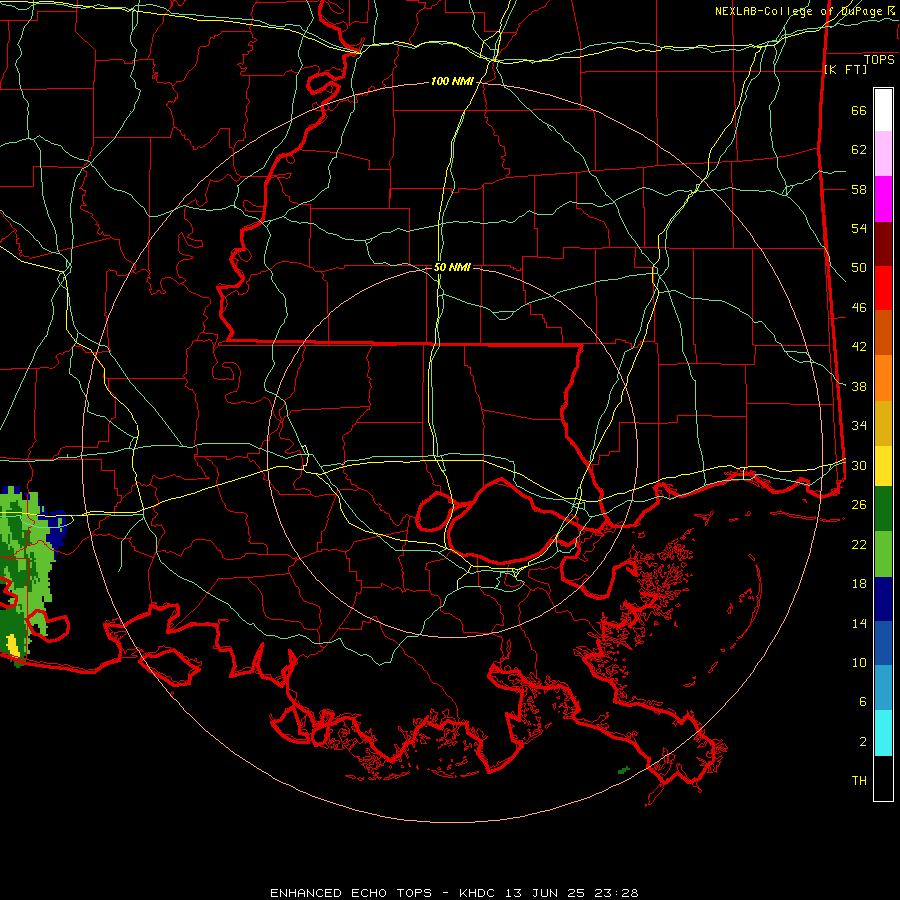Screen dimensions: 900x900
Task: Click the 38 legend value
Action: (859, 386)
